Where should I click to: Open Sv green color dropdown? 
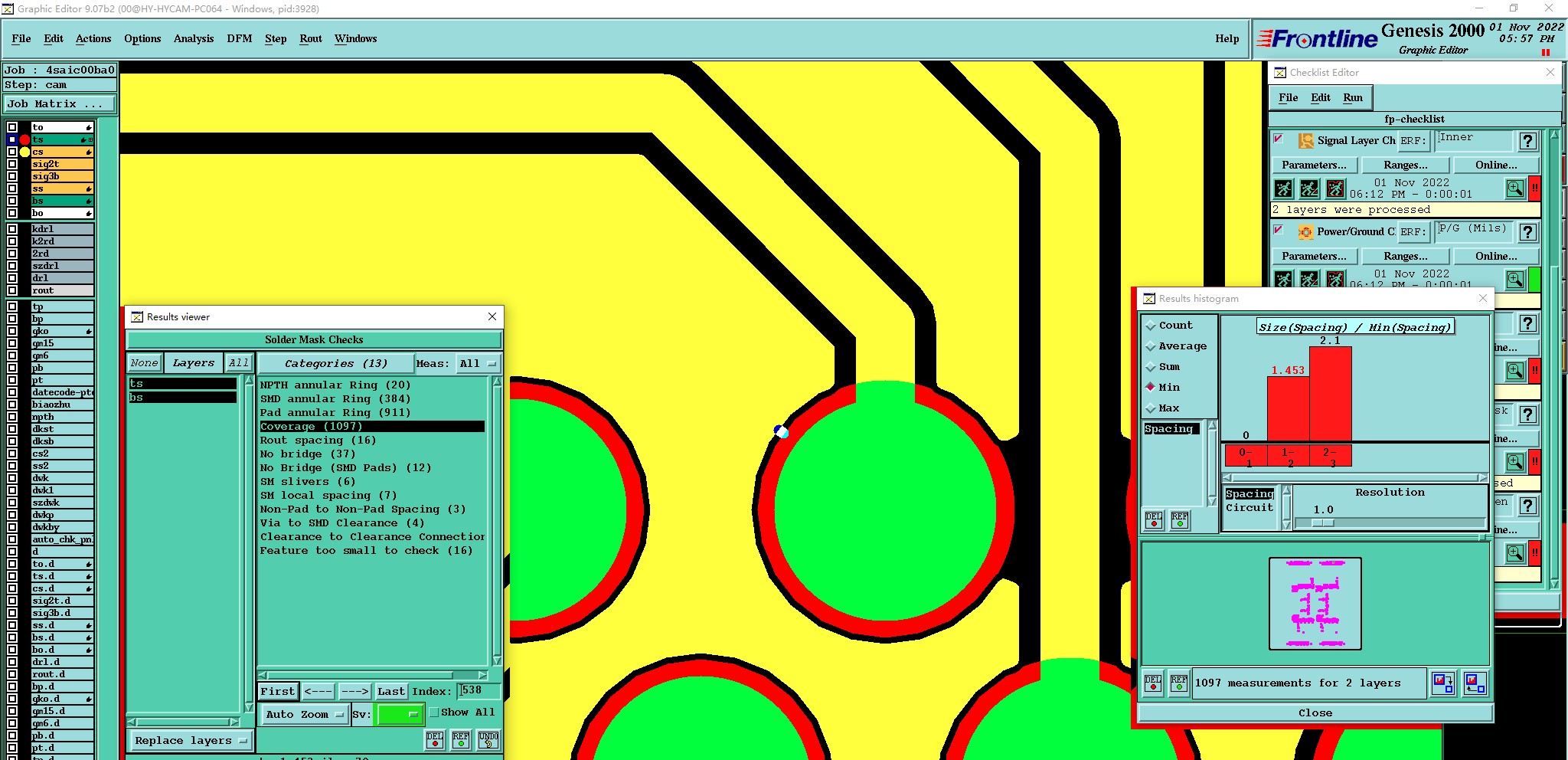tap(399, 715)
